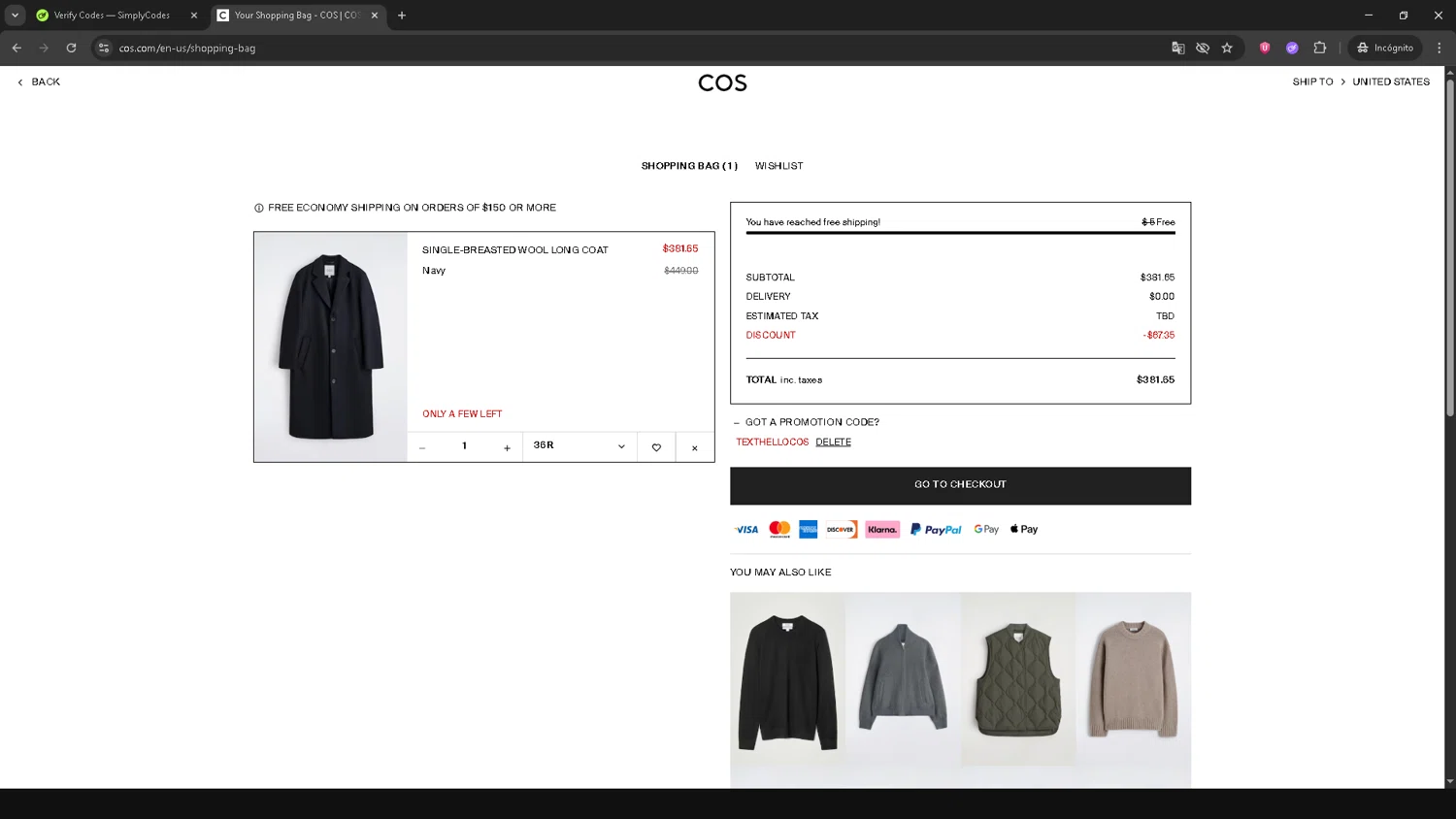This screenshot has height=819, width=1456.
Task: Bookmark this page with the star icon
Action: [1227, 48]
